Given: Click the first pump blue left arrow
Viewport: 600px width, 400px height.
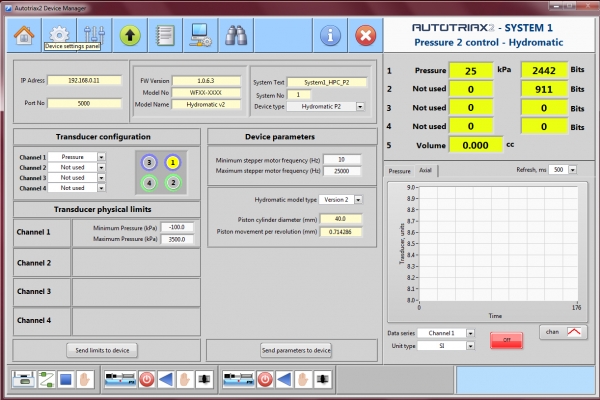Looking at the screenshot, I should click(x=166, y=379).
